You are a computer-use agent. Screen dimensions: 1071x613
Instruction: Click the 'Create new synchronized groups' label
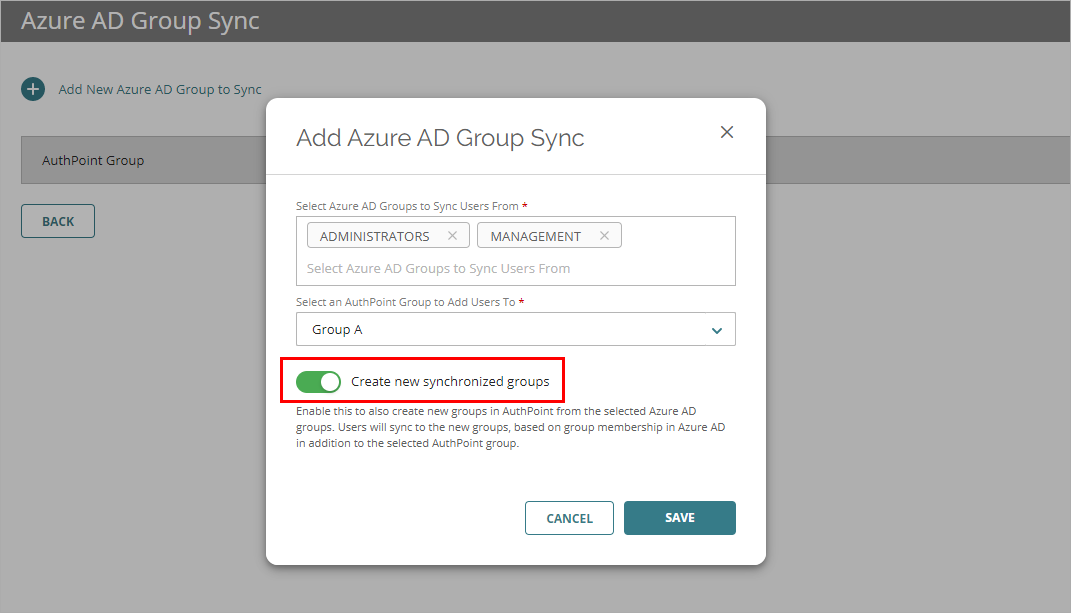(450, 381)
